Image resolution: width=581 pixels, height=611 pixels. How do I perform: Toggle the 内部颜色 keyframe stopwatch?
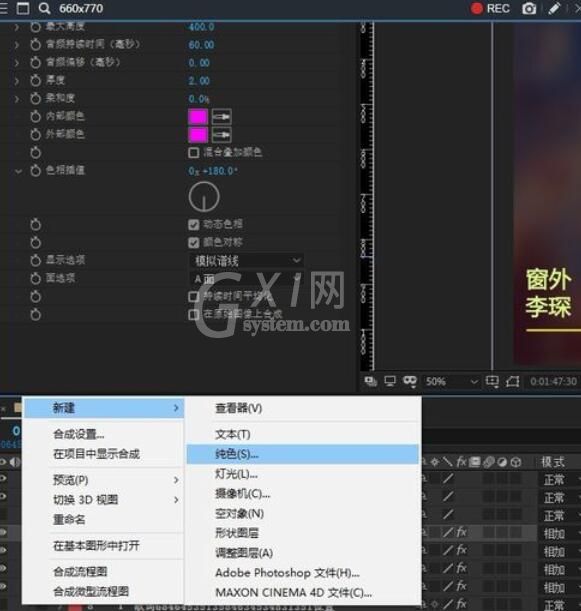[x=35, y=117]
